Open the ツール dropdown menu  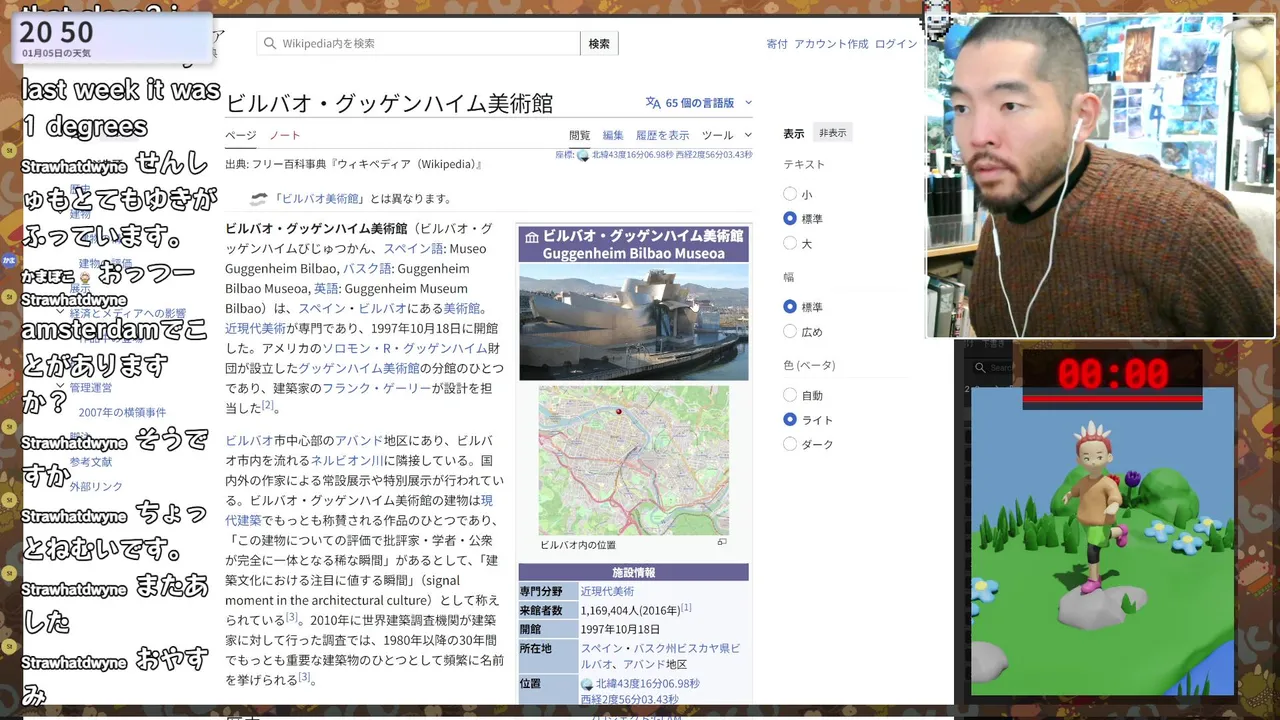(x=725, y=135)
